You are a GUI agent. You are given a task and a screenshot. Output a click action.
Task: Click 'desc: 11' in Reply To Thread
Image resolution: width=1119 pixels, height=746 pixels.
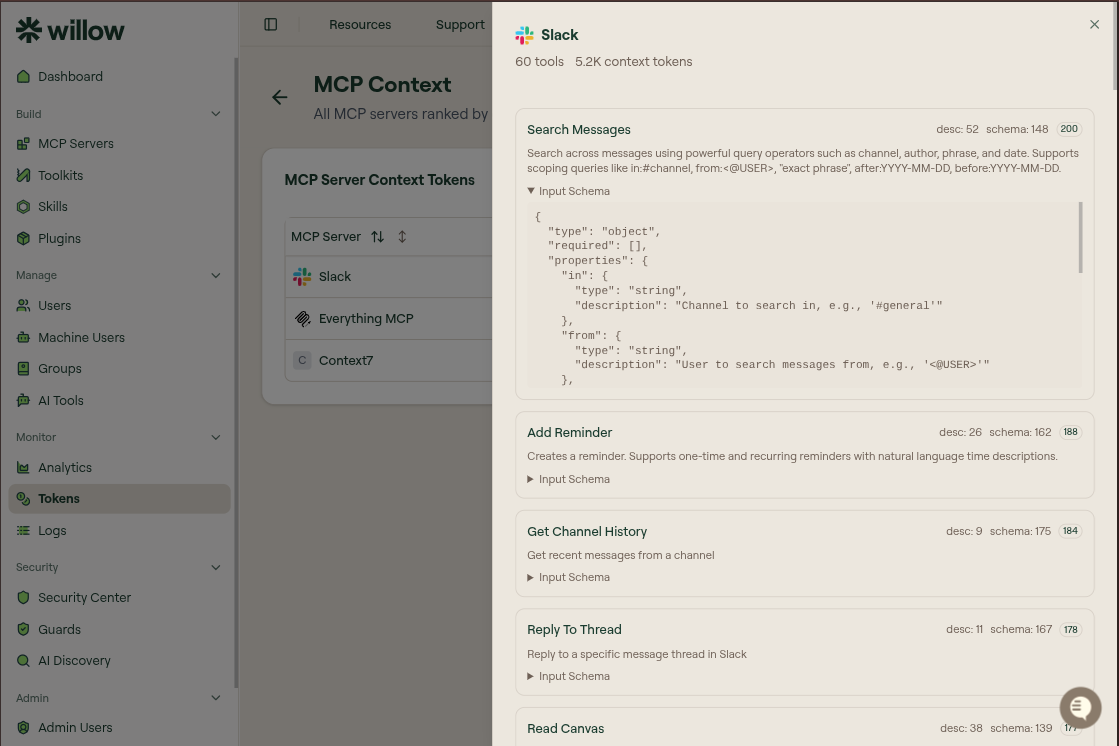click(x=964, y=630)
